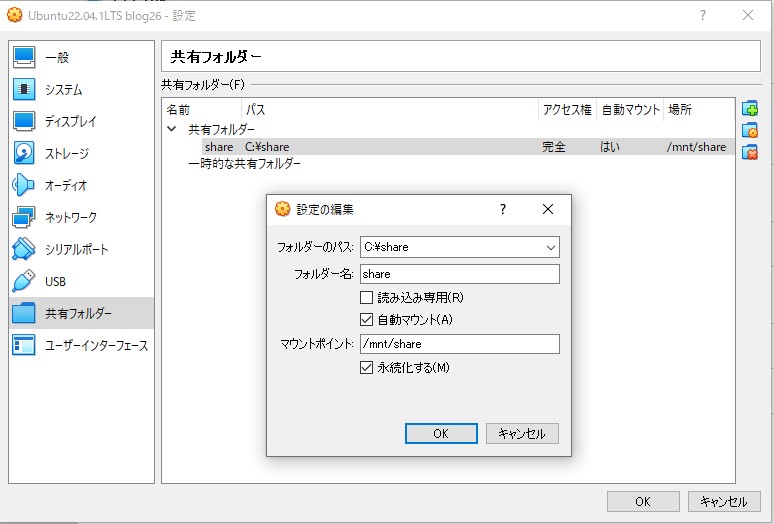Click the 完全 access cell
The width and height of the screenshot is (774, 524).
tap(554, 147)
